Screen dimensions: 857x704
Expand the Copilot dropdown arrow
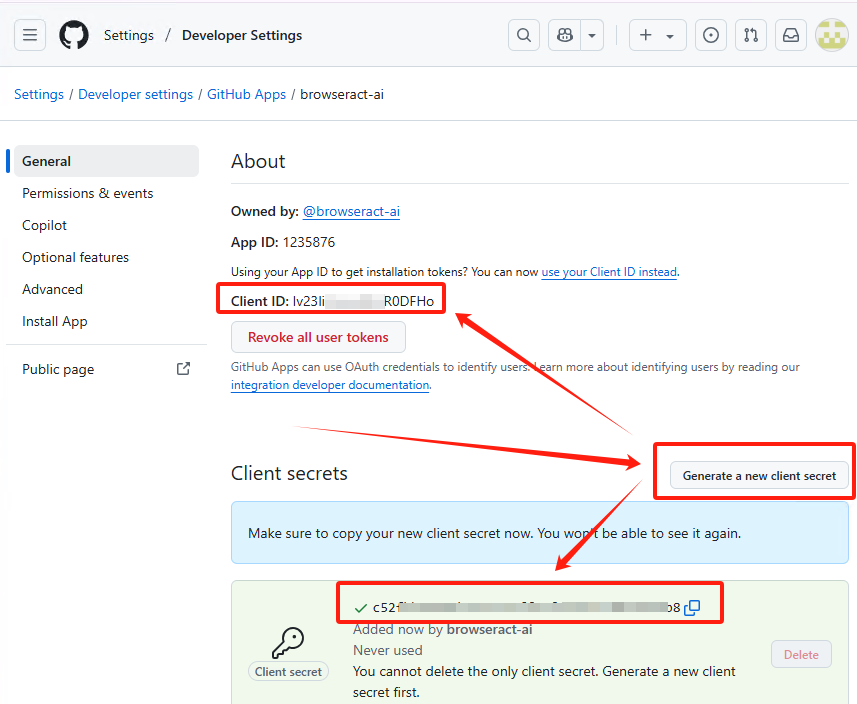tap(592, 35)
